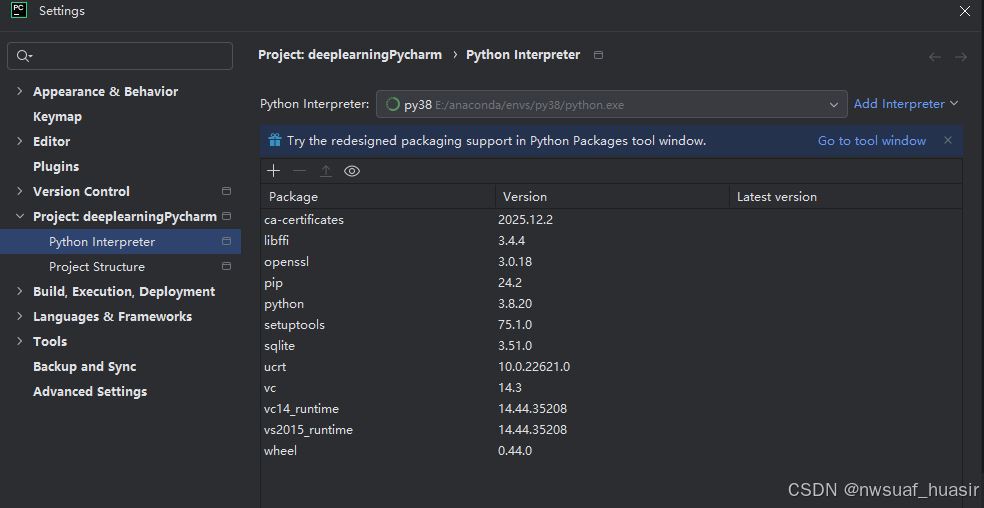This screenshot has width=984, height=508.
Task: Click the Go to tool window link
Action: pos(872,141)
